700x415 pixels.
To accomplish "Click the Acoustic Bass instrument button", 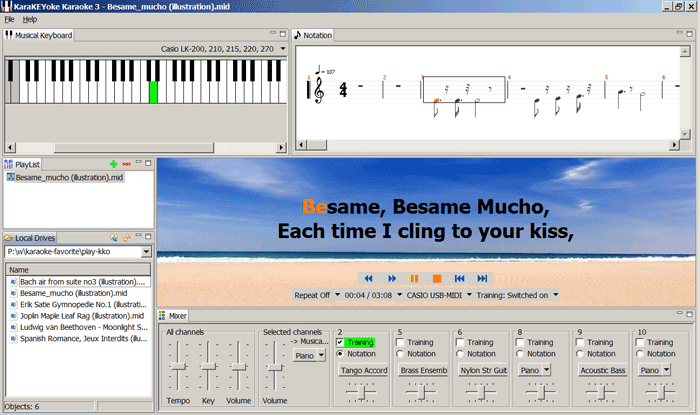I will 602,370.
